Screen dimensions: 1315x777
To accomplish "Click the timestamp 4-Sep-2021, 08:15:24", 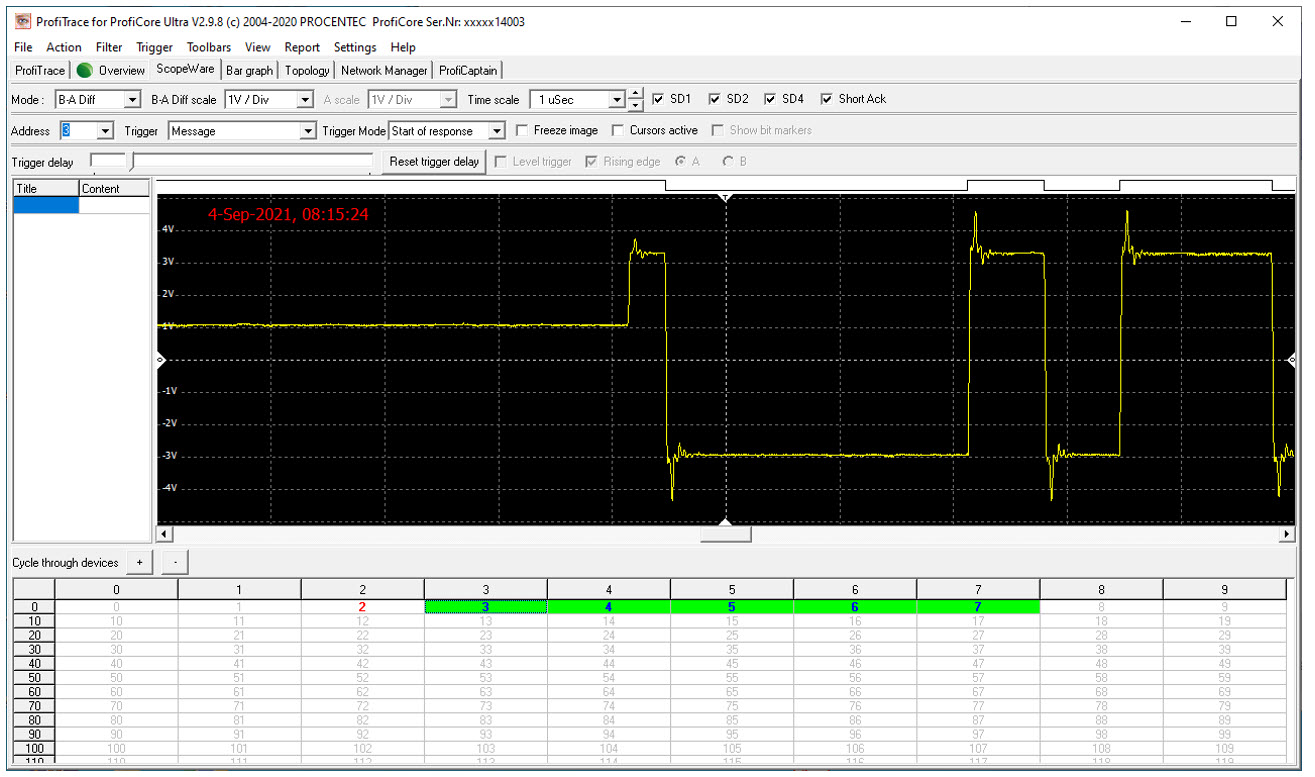I will click(x=288, y=214).
